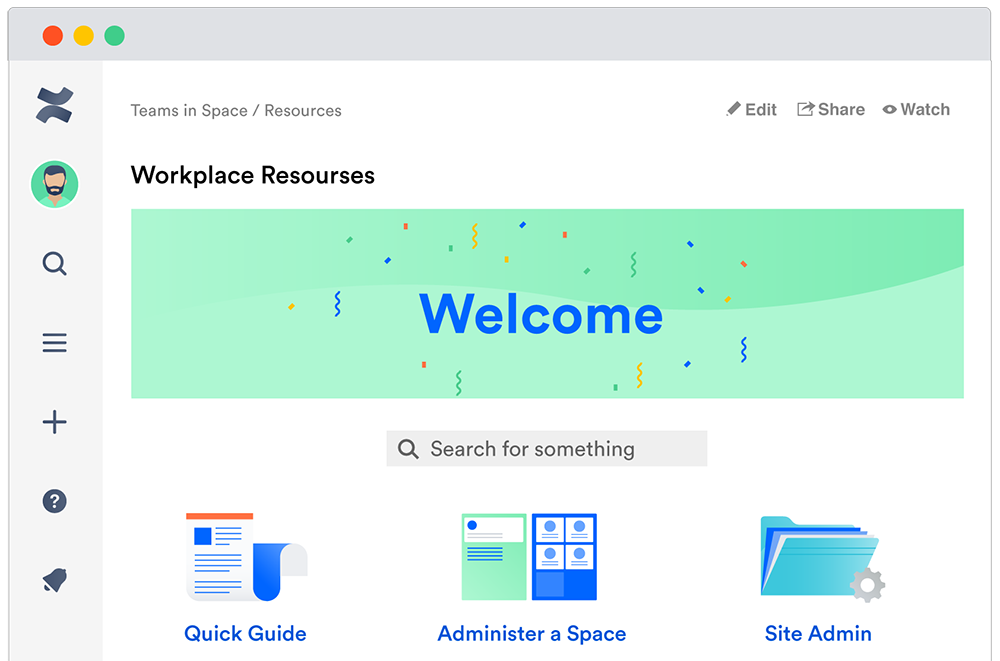Minimize the window with yellow button

click(x=84, y=36)
